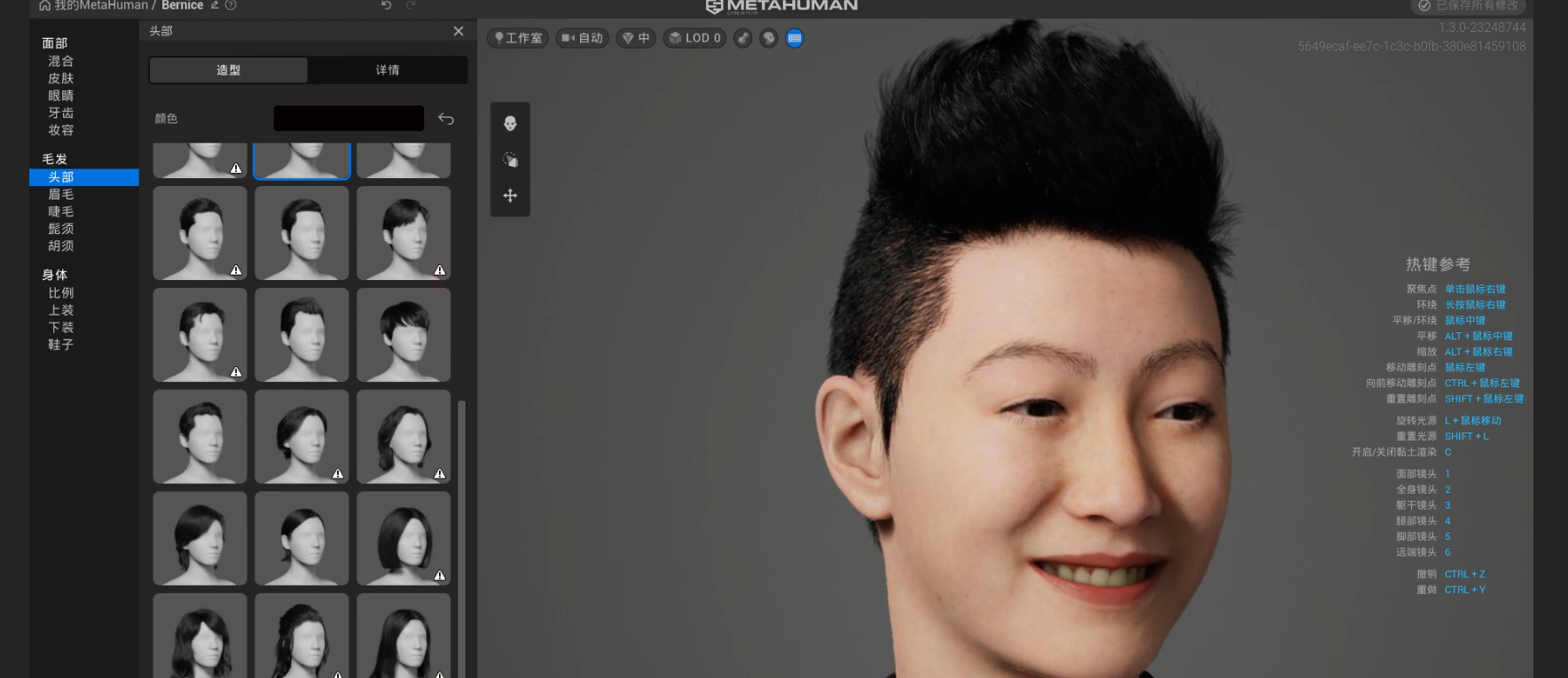Viewport: 1568px width, 678px height.
Task: Toggle the clay material render icon
Action: 743,38
